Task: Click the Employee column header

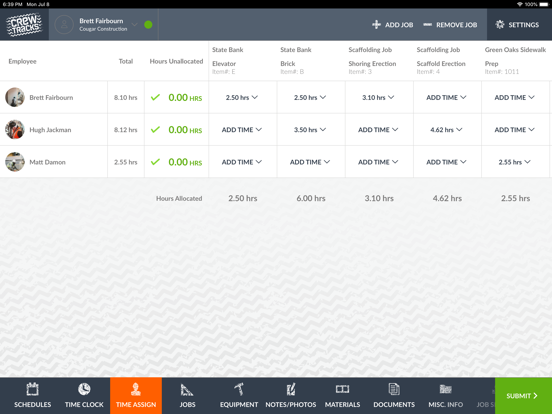Action: point(23,61)
